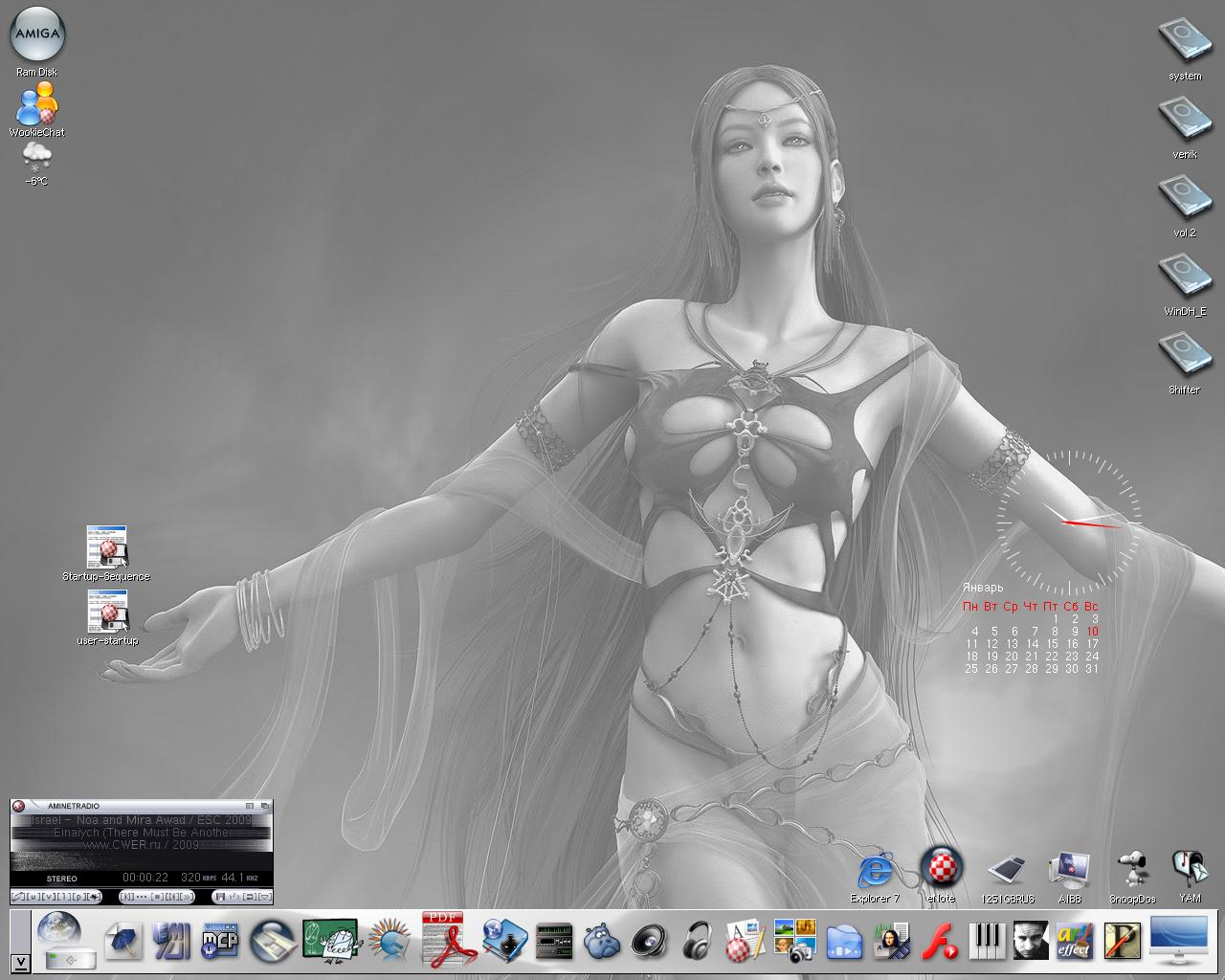
Task: Open the photos and camera dock icon
Action: point(794,941)
